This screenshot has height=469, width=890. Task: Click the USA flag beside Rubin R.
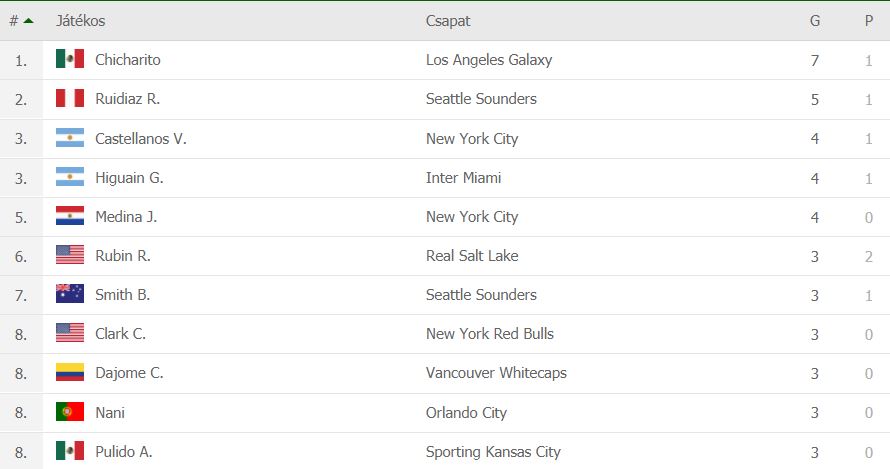coord(70,255)
